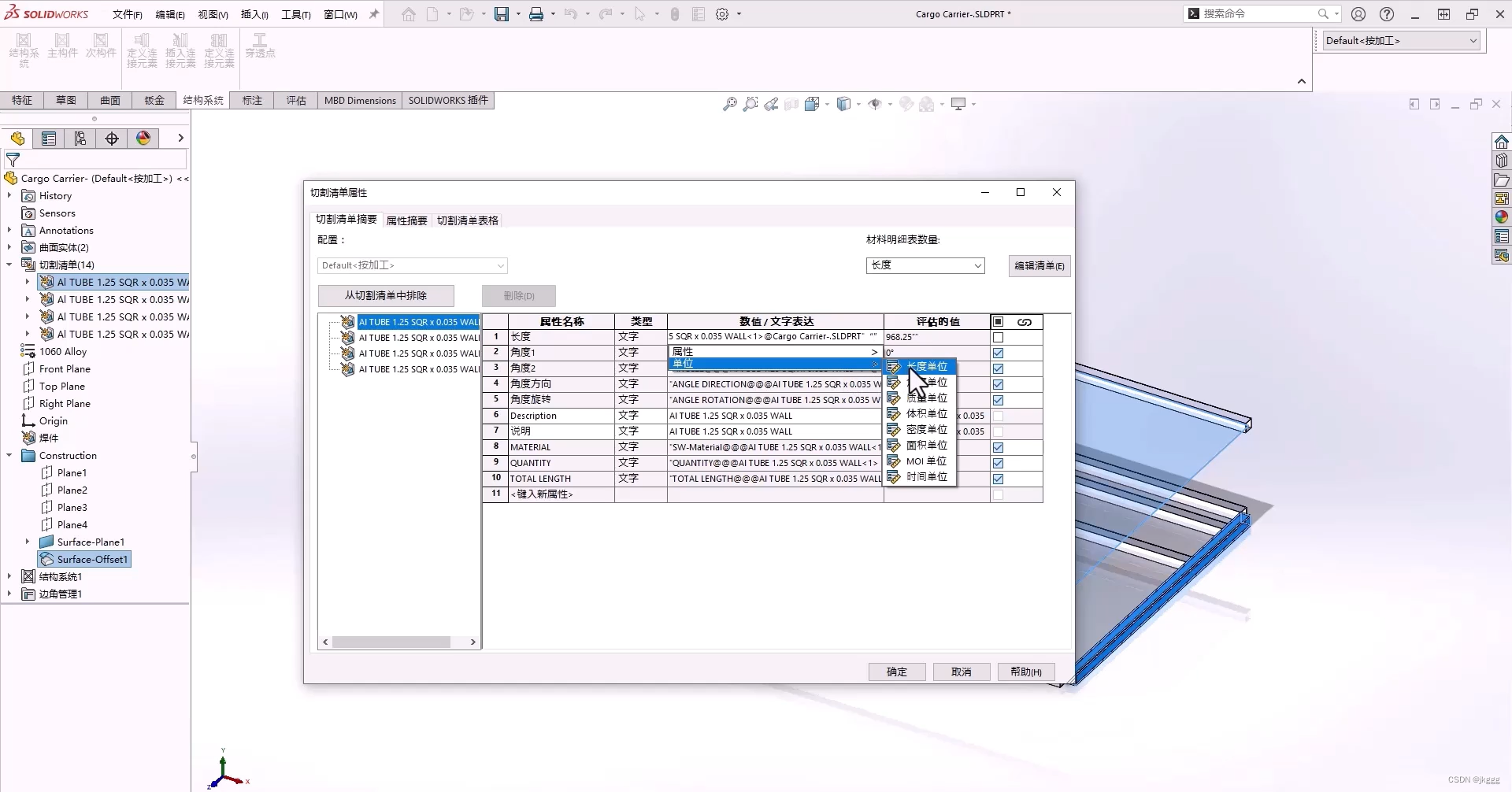Viewport: 1512px width, 792px height.
Task: Choose 体积单位 from the units submenu
Action: 921,413
